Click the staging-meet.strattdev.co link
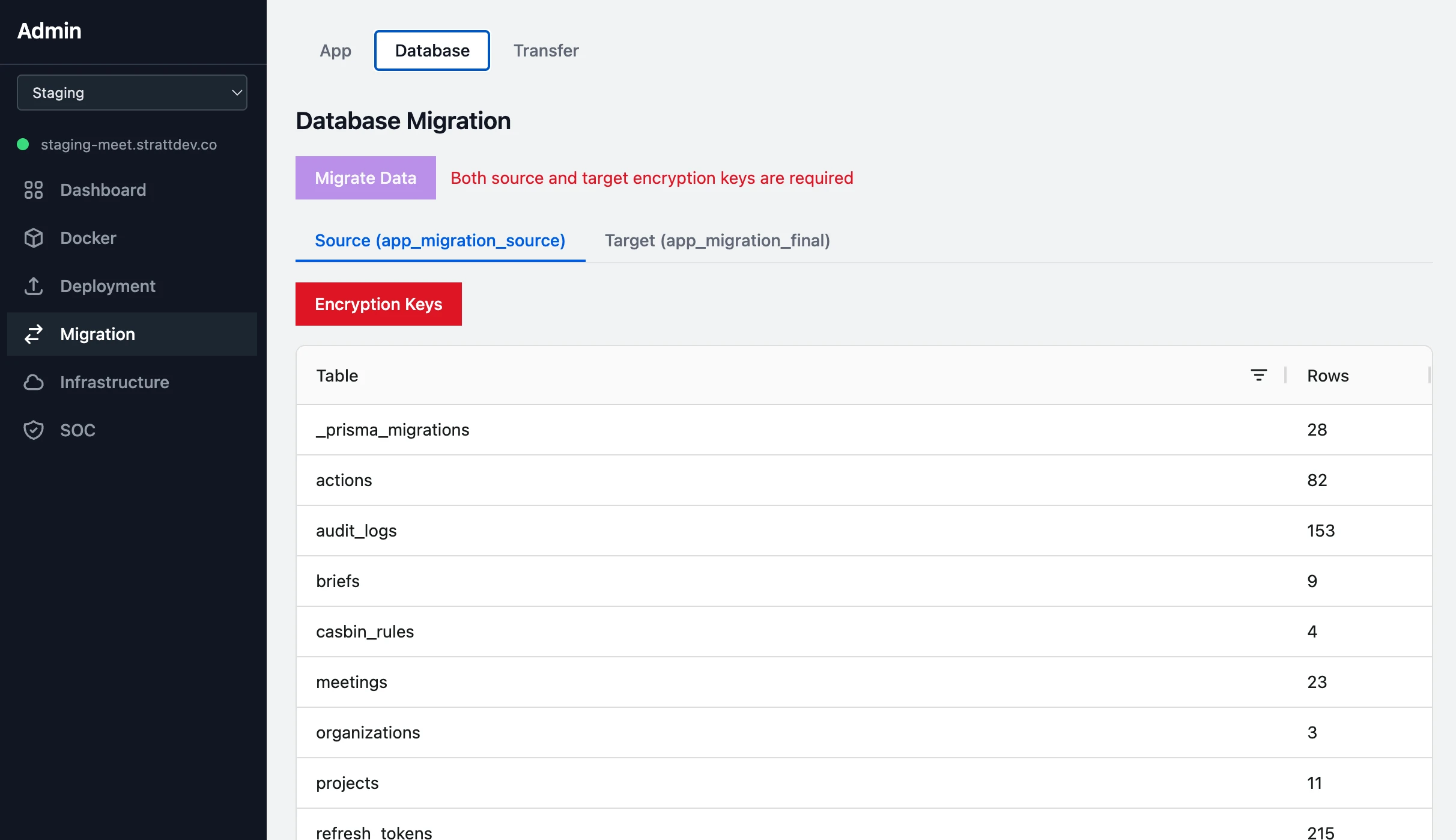This screenshot has width=1456, height=840. (129, 144)
